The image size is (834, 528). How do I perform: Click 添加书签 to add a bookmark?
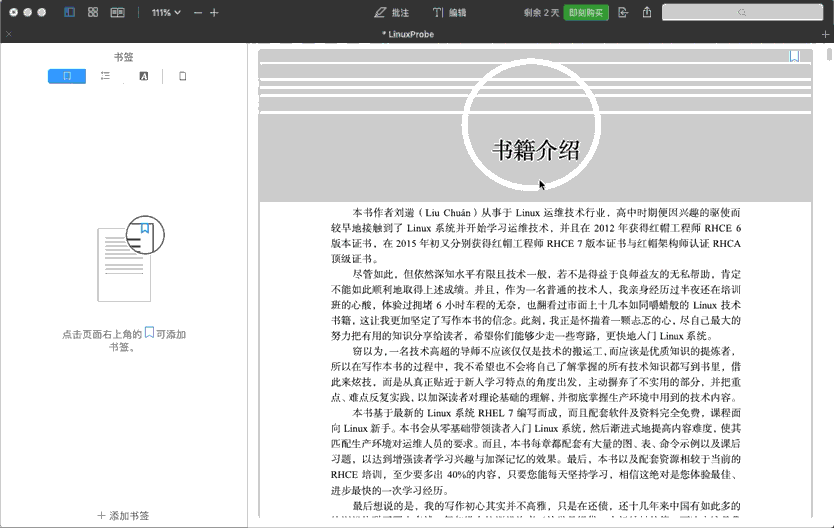click(123, 515)
